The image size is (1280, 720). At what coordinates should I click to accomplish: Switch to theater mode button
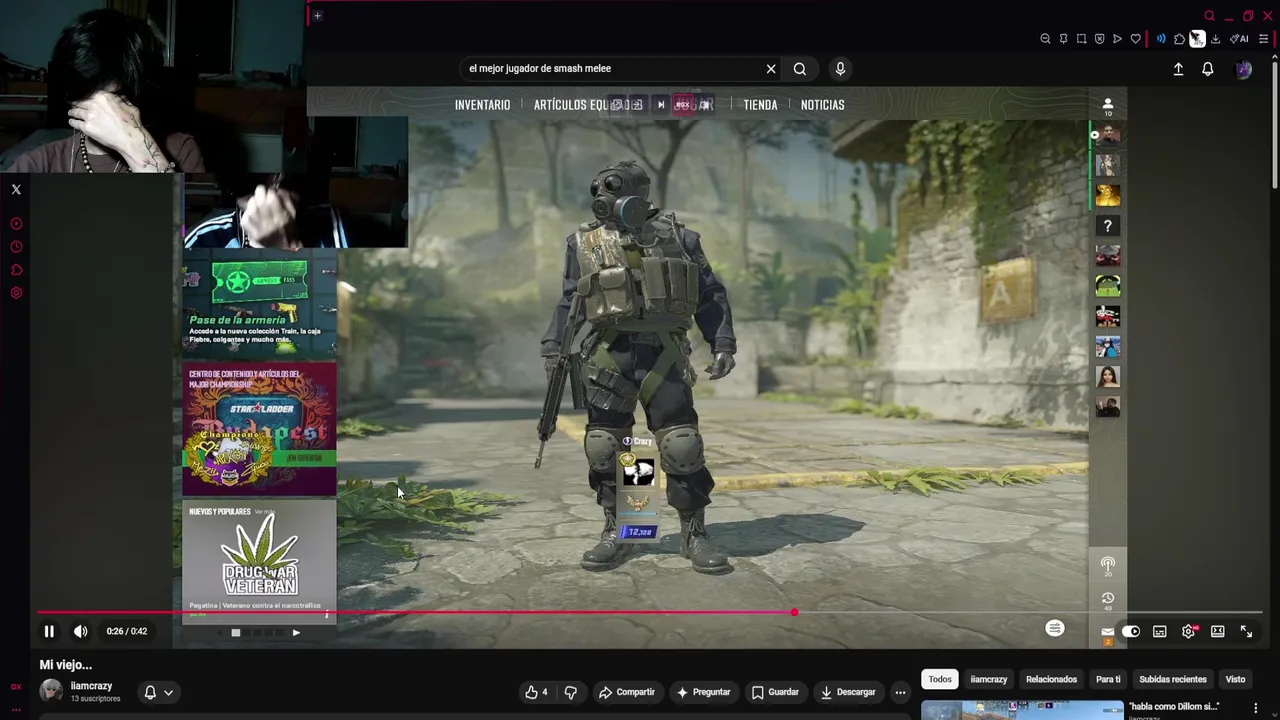coord(1217,631)
